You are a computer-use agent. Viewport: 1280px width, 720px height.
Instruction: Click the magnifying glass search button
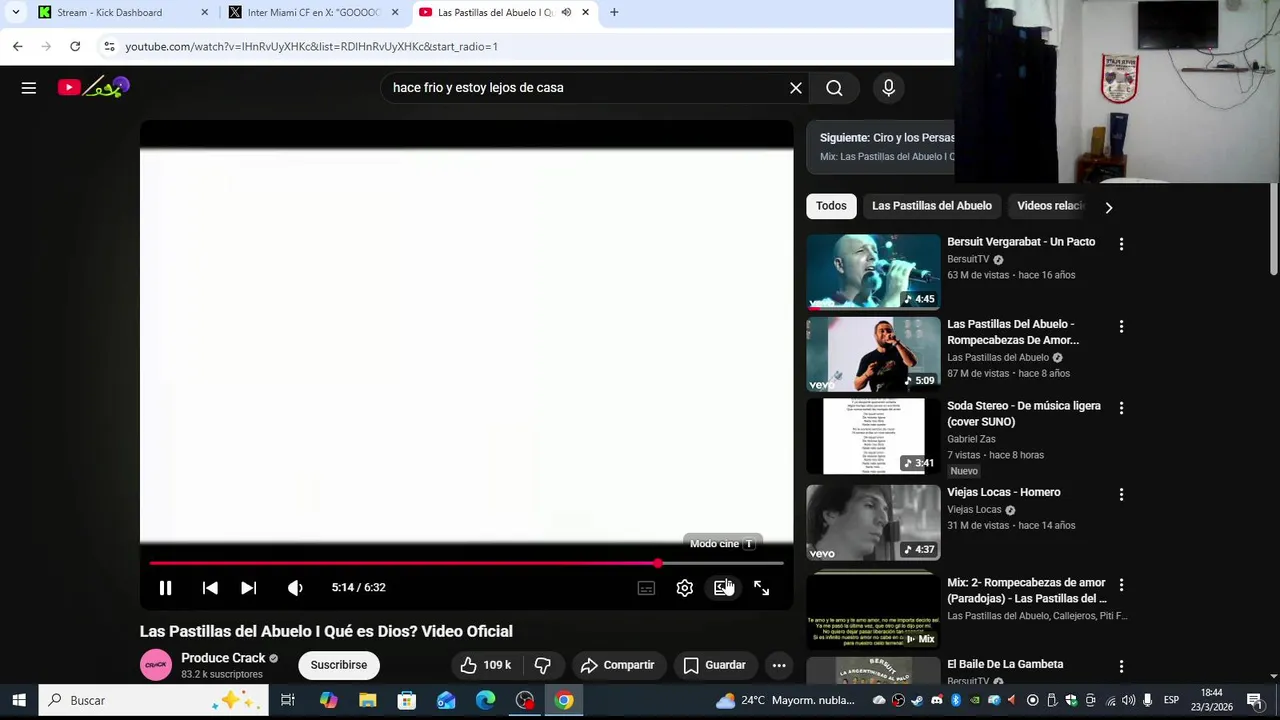[834, 88]
